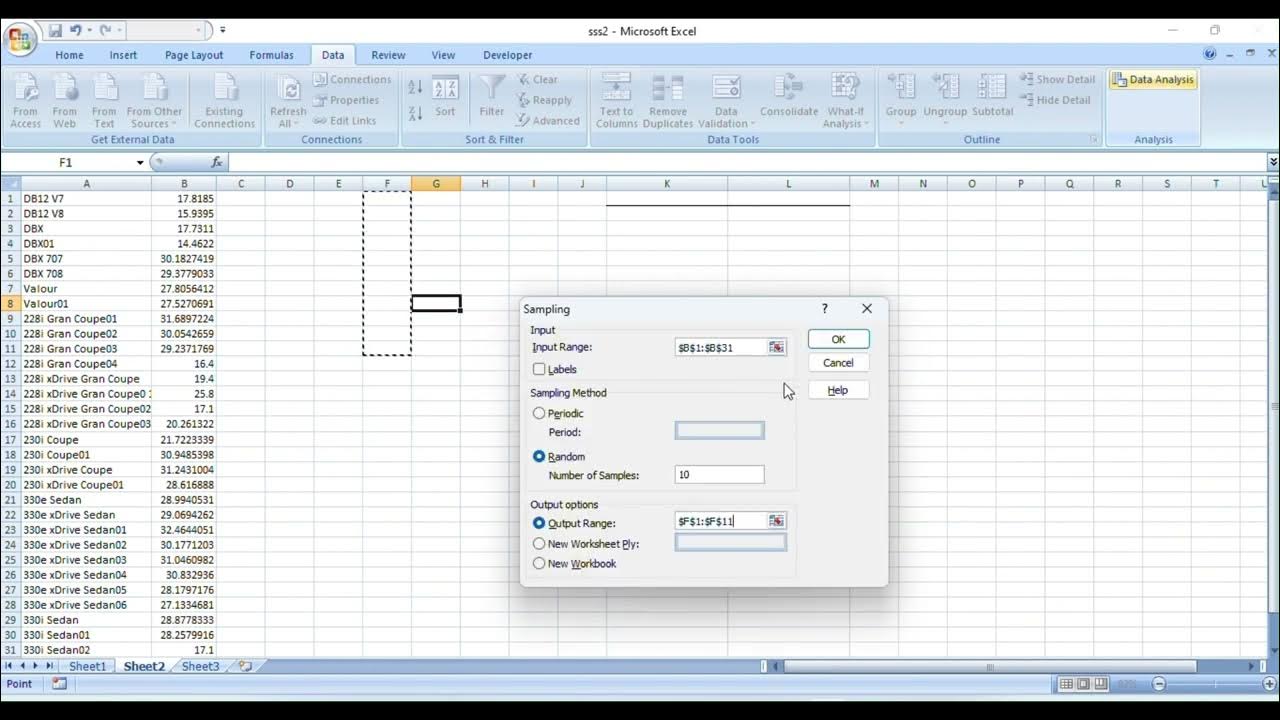Click Cancel in the Sampling dialog
The image size is (1280, 720).
coord(838,363)
